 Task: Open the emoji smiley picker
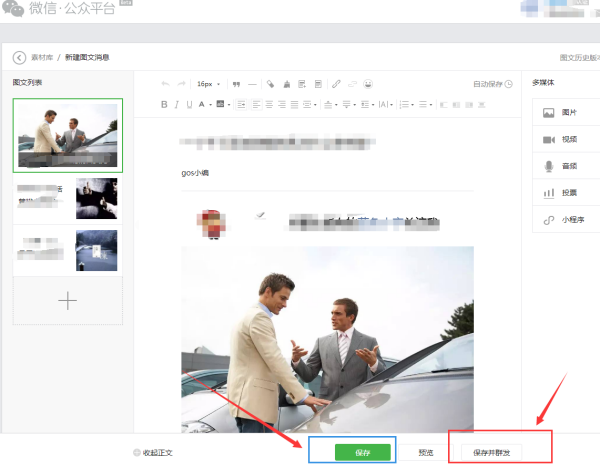click(368, 84)
